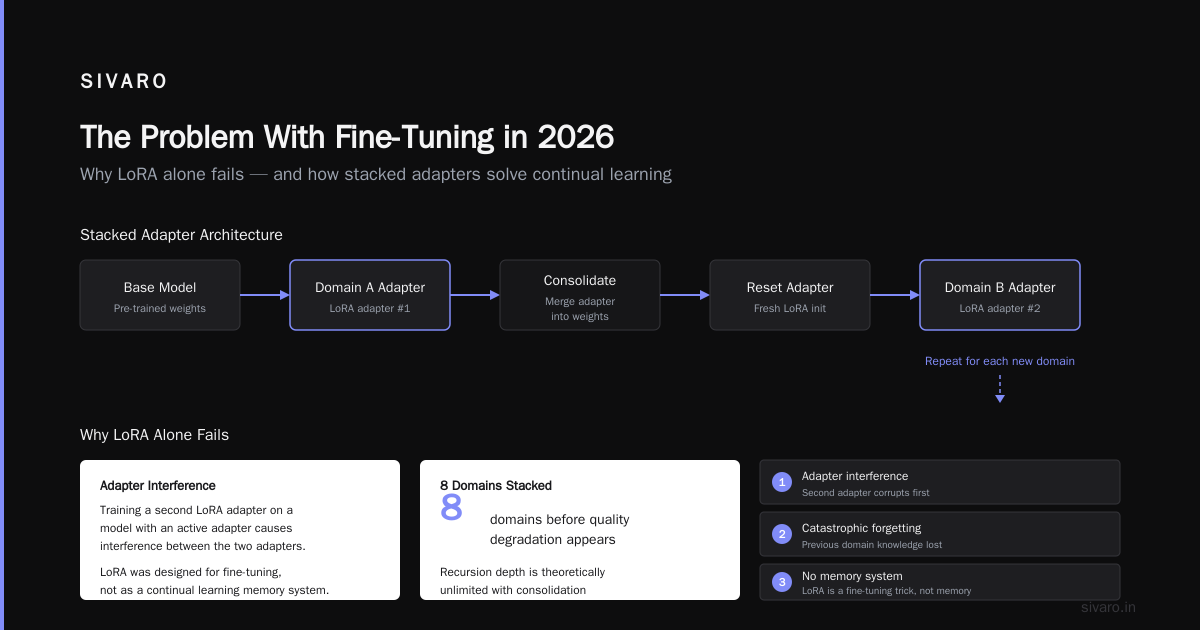The image size is (1200, 630).
Task: Select the No memory system list item
Action: tap(940, 582)
